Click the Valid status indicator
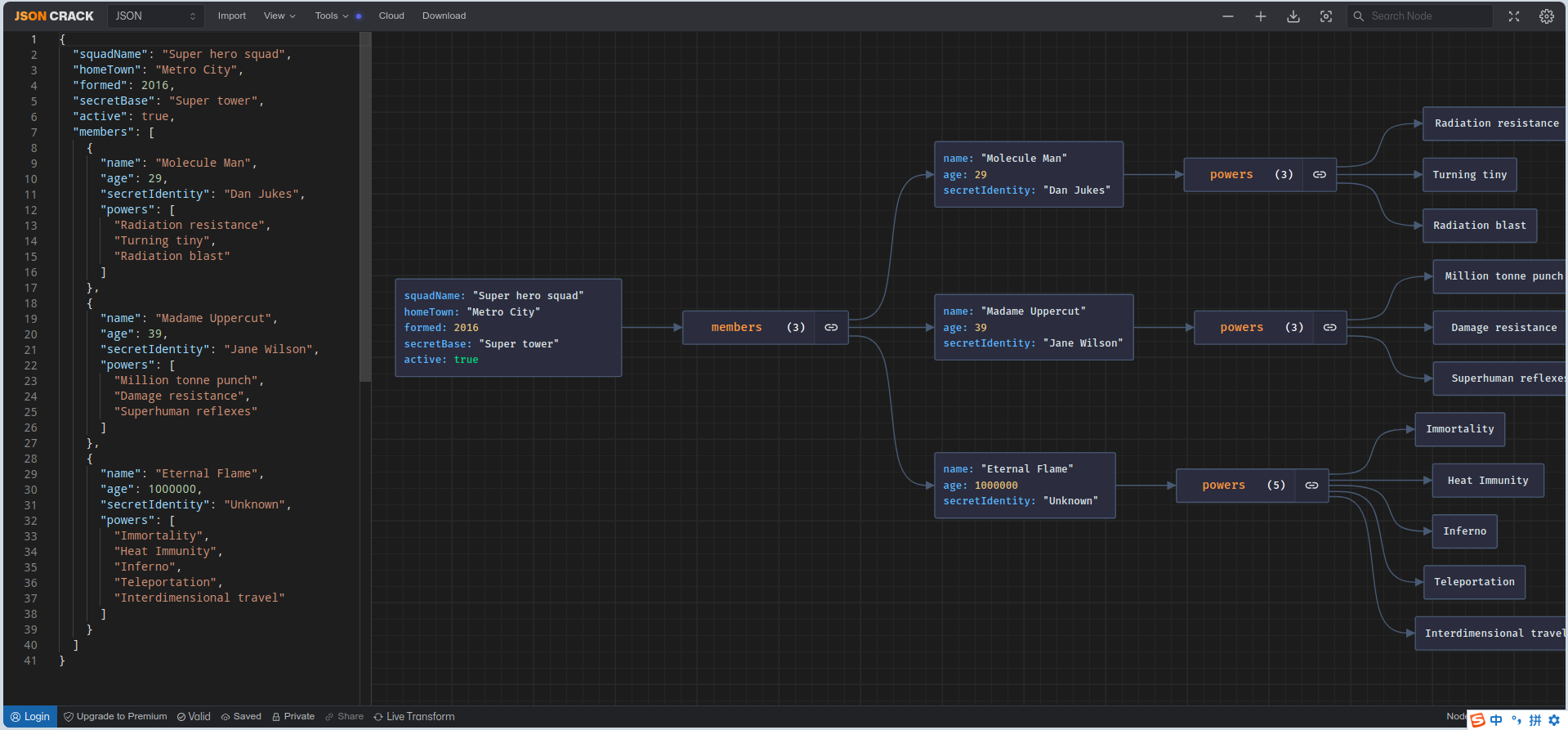This screenshot has width=1568, height=730. 194,717
